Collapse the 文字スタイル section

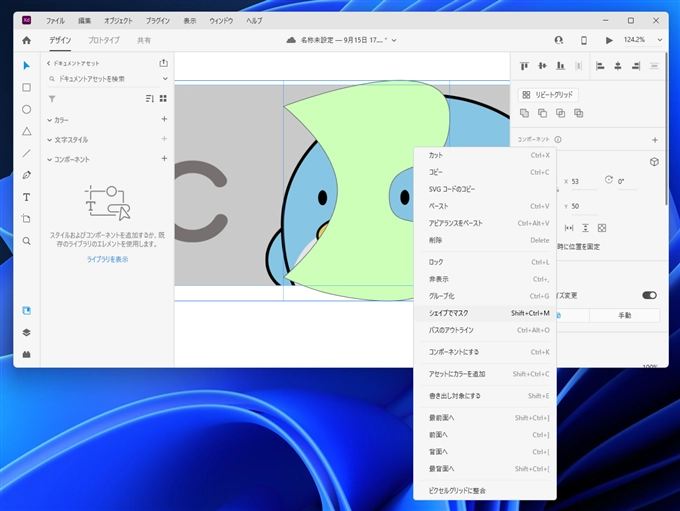(49, 140)
